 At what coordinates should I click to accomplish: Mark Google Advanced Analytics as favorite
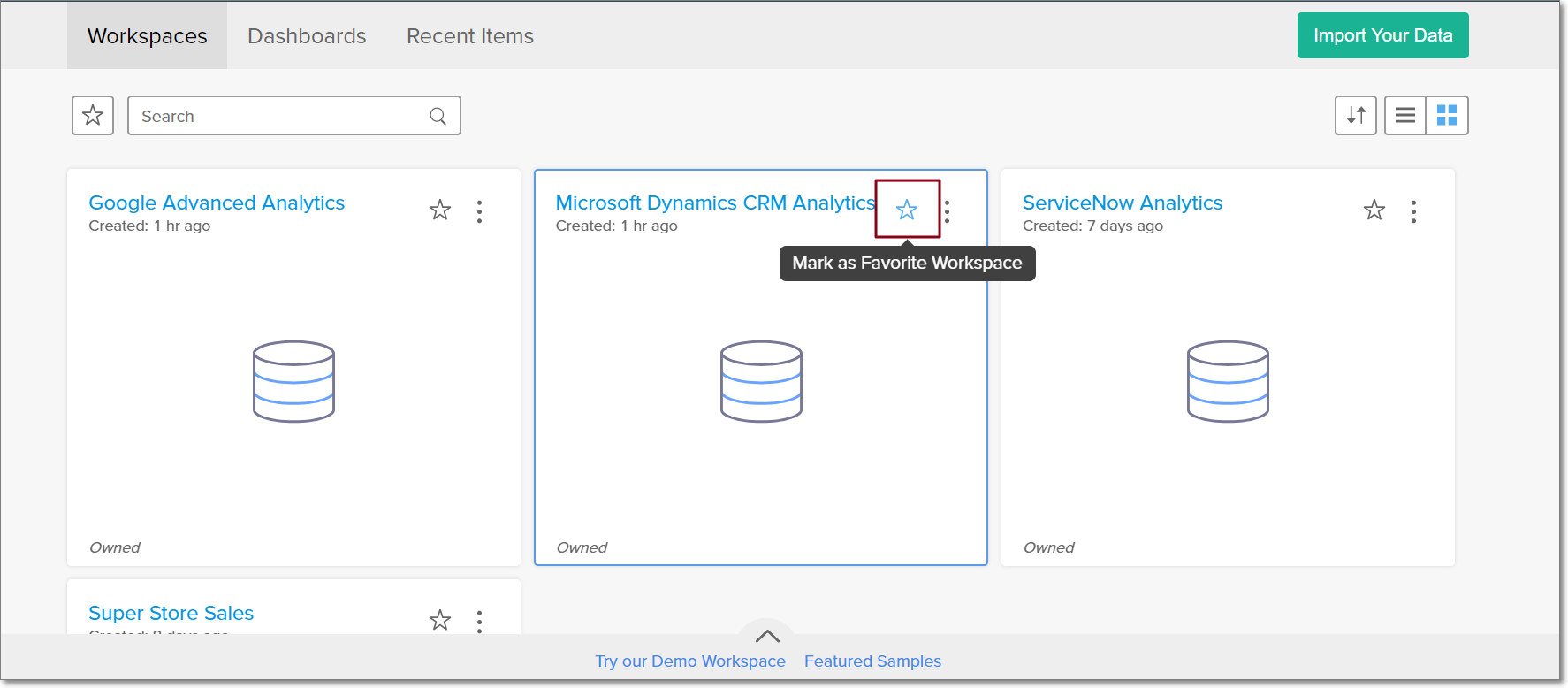click(x=440, y=210)
